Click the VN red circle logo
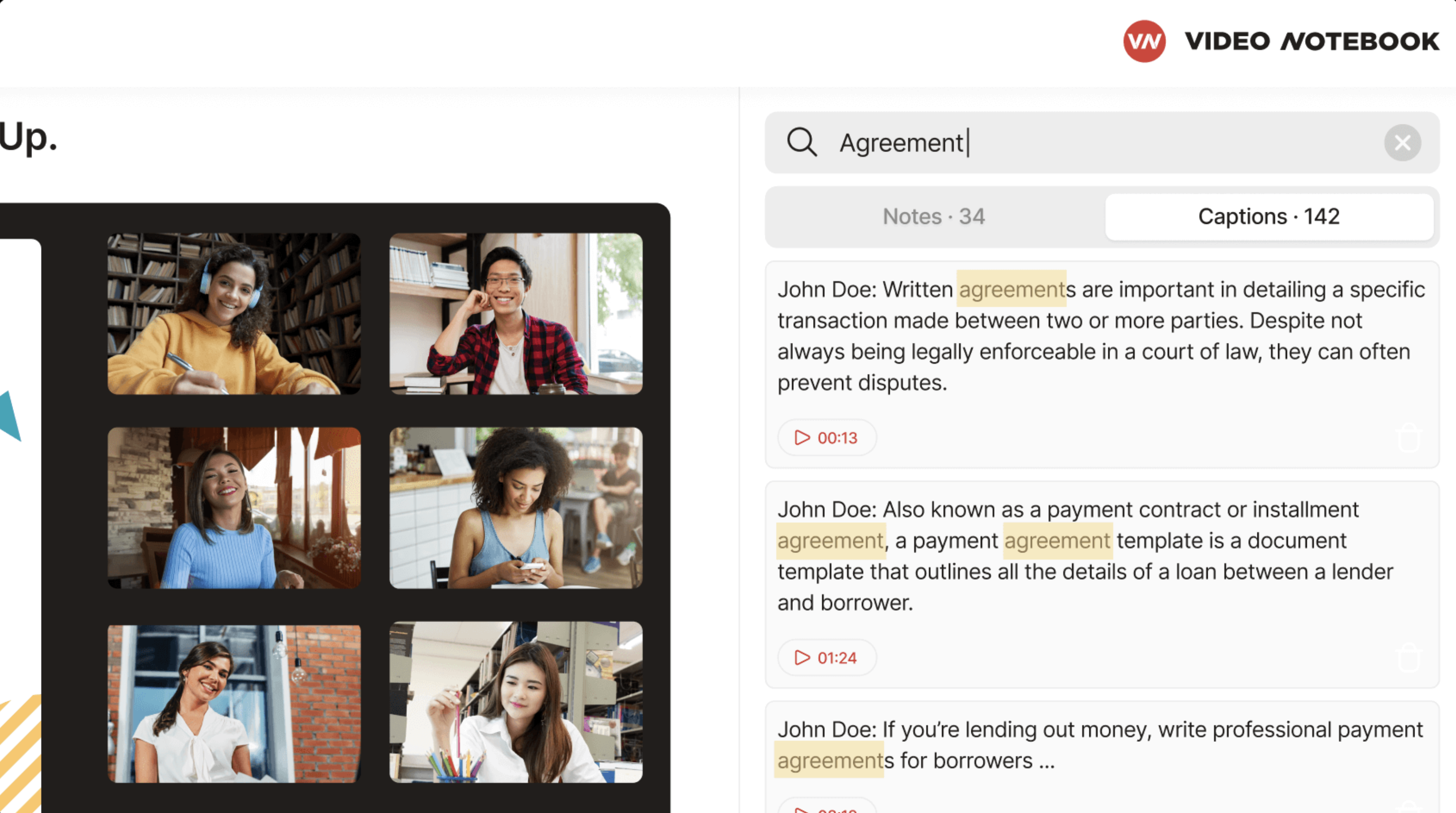This screenshot has height=813, width=1456. (x=1144, y=41)
